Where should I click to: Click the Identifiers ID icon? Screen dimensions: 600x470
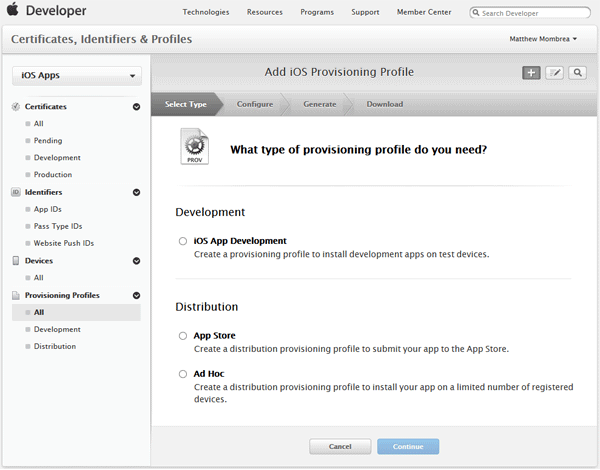click(16, 192)
